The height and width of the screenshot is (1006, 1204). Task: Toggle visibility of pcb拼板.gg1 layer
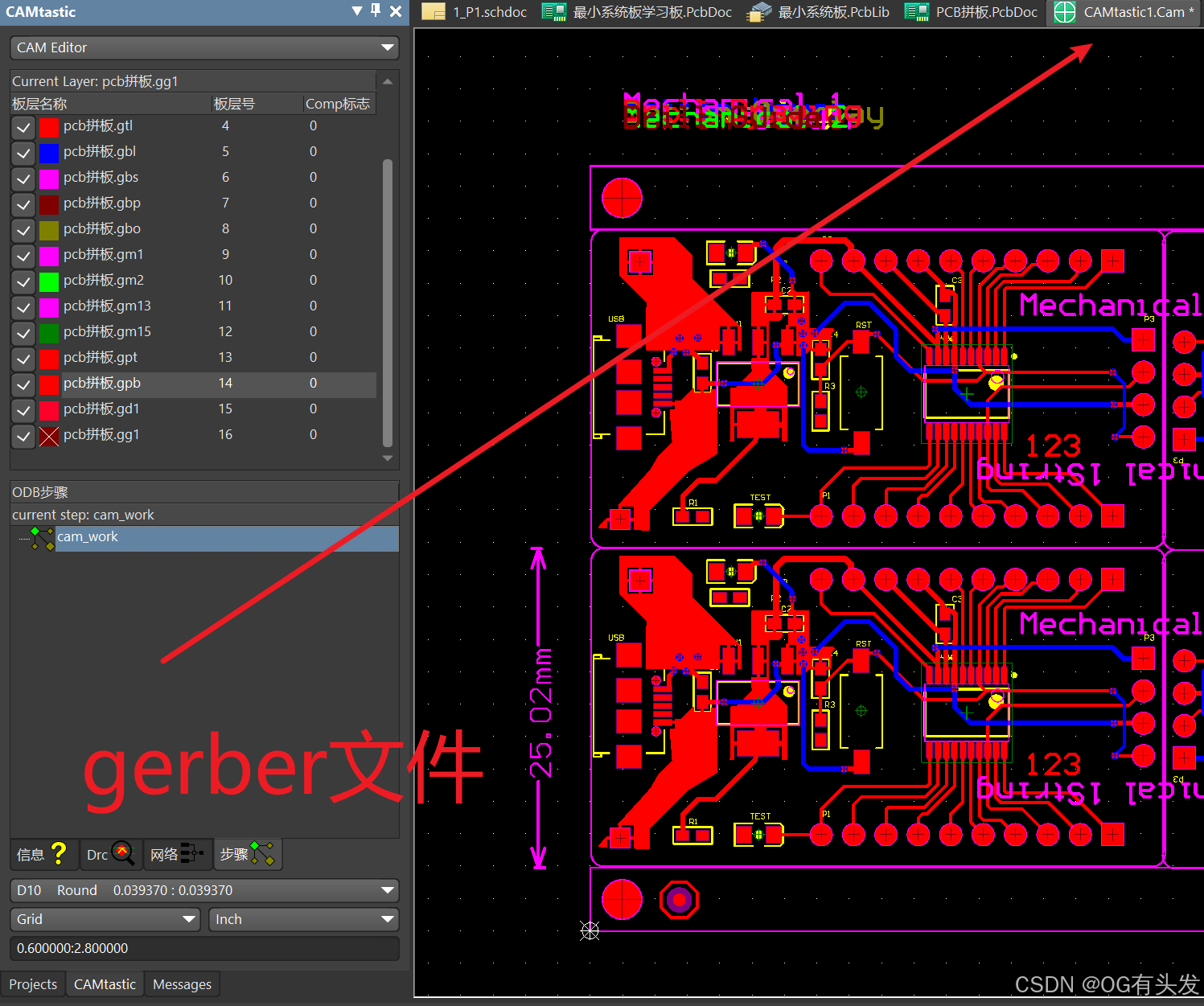click(x=23, y=435)
